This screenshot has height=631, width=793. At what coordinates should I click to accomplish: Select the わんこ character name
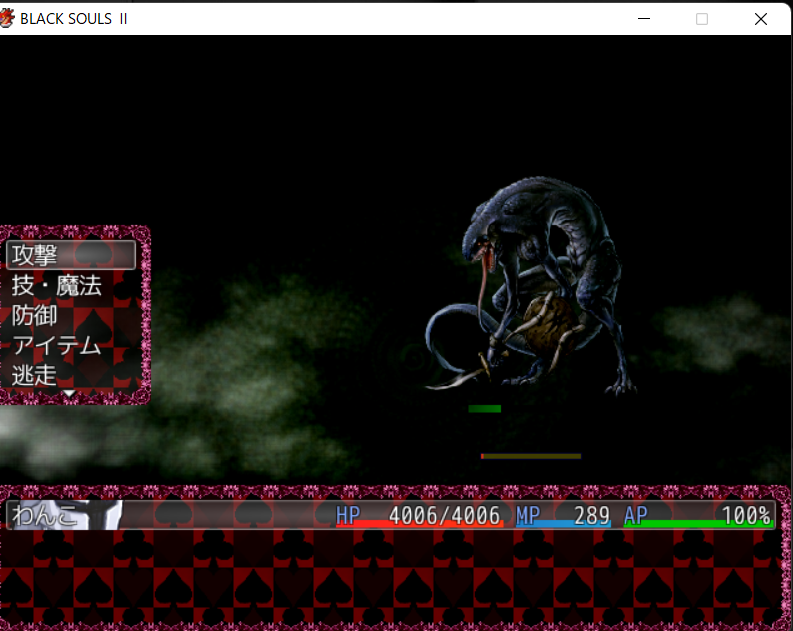(x=46, y=515)
